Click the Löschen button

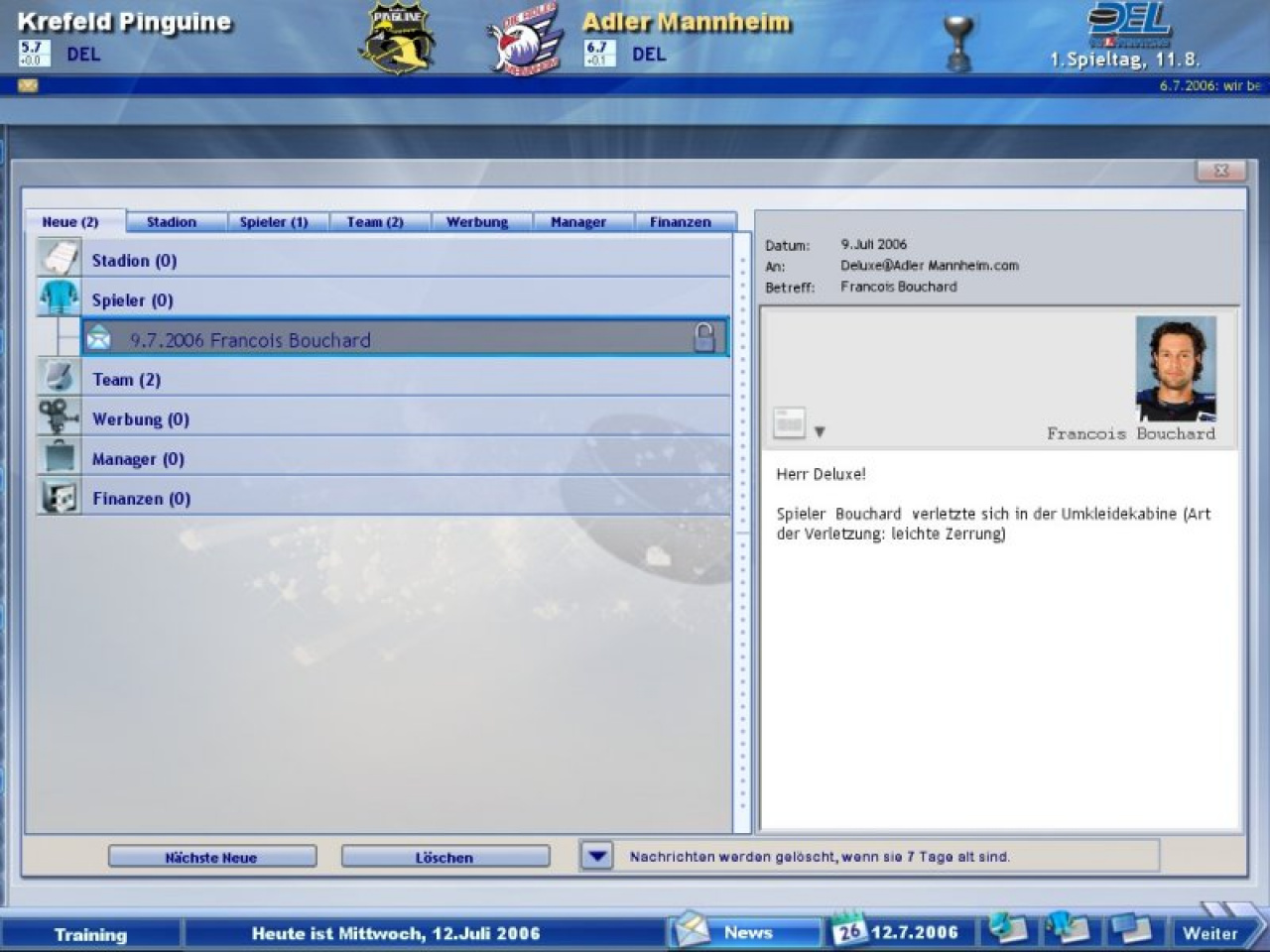coord(444,857)
